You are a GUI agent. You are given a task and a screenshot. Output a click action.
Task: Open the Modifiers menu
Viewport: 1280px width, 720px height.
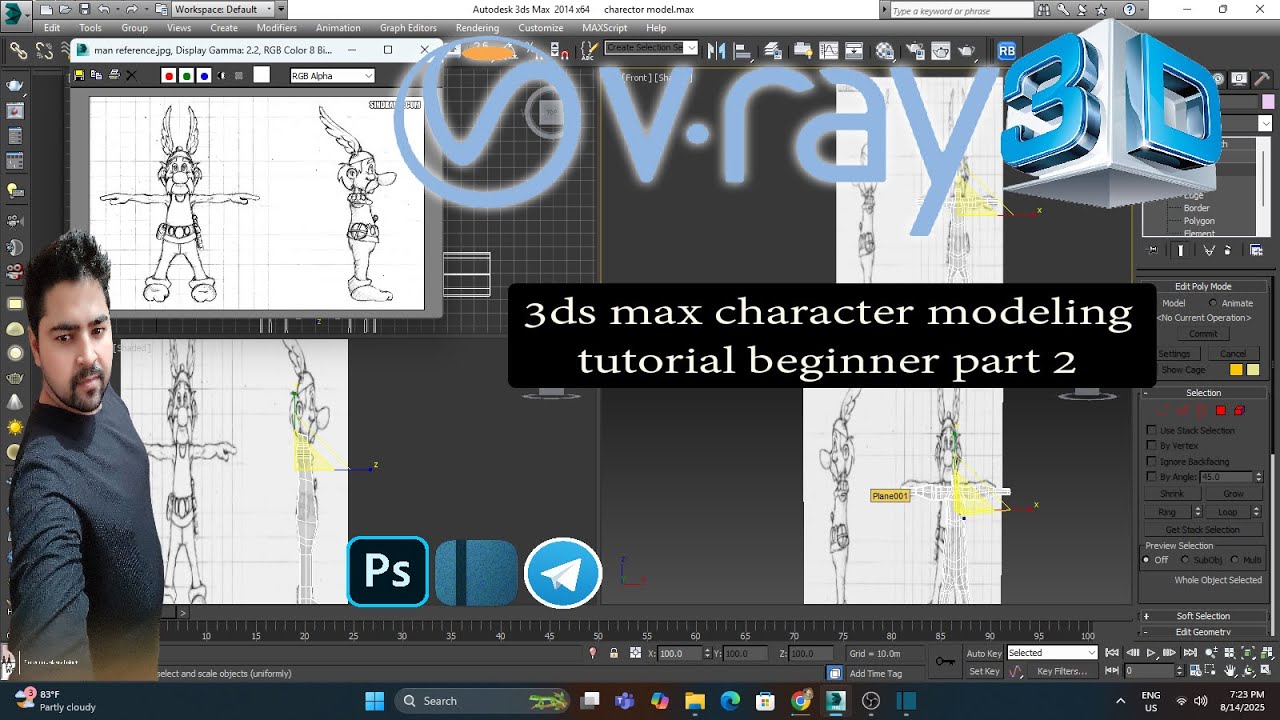pos(276,28)
